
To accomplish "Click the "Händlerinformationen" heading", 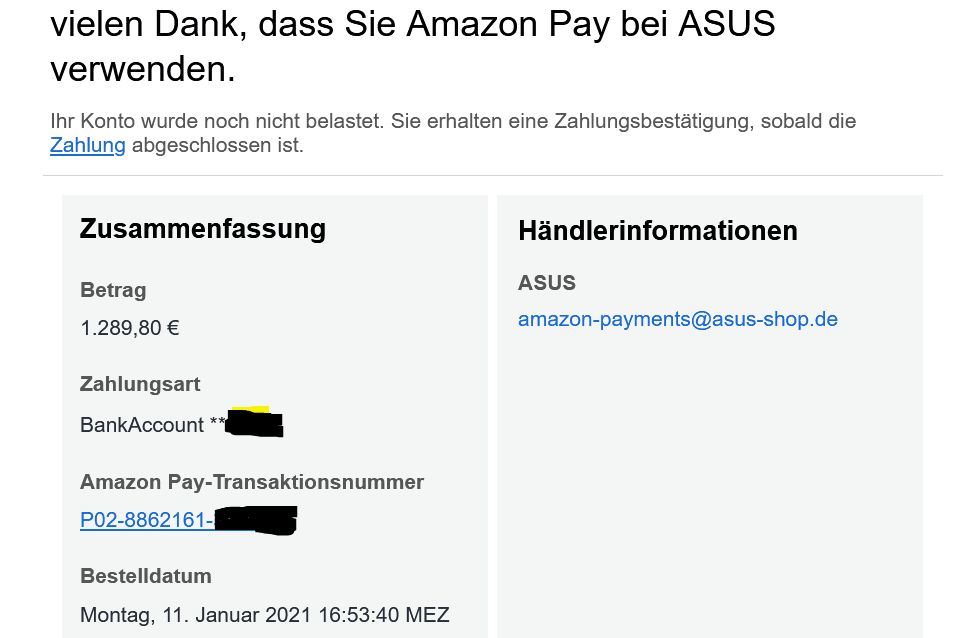I will [657, 231].
